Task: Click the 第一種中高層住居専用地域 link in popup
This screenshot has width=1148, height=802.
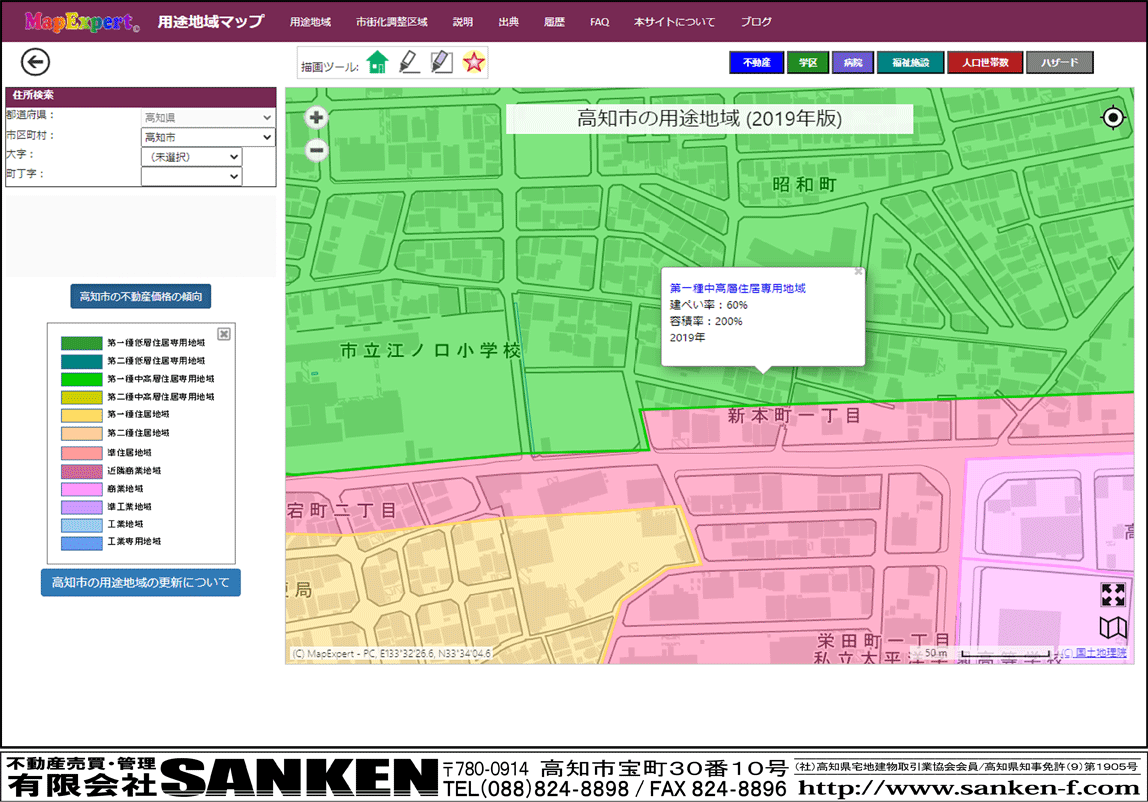Action: pyautogui.click(x=737, y=288)
